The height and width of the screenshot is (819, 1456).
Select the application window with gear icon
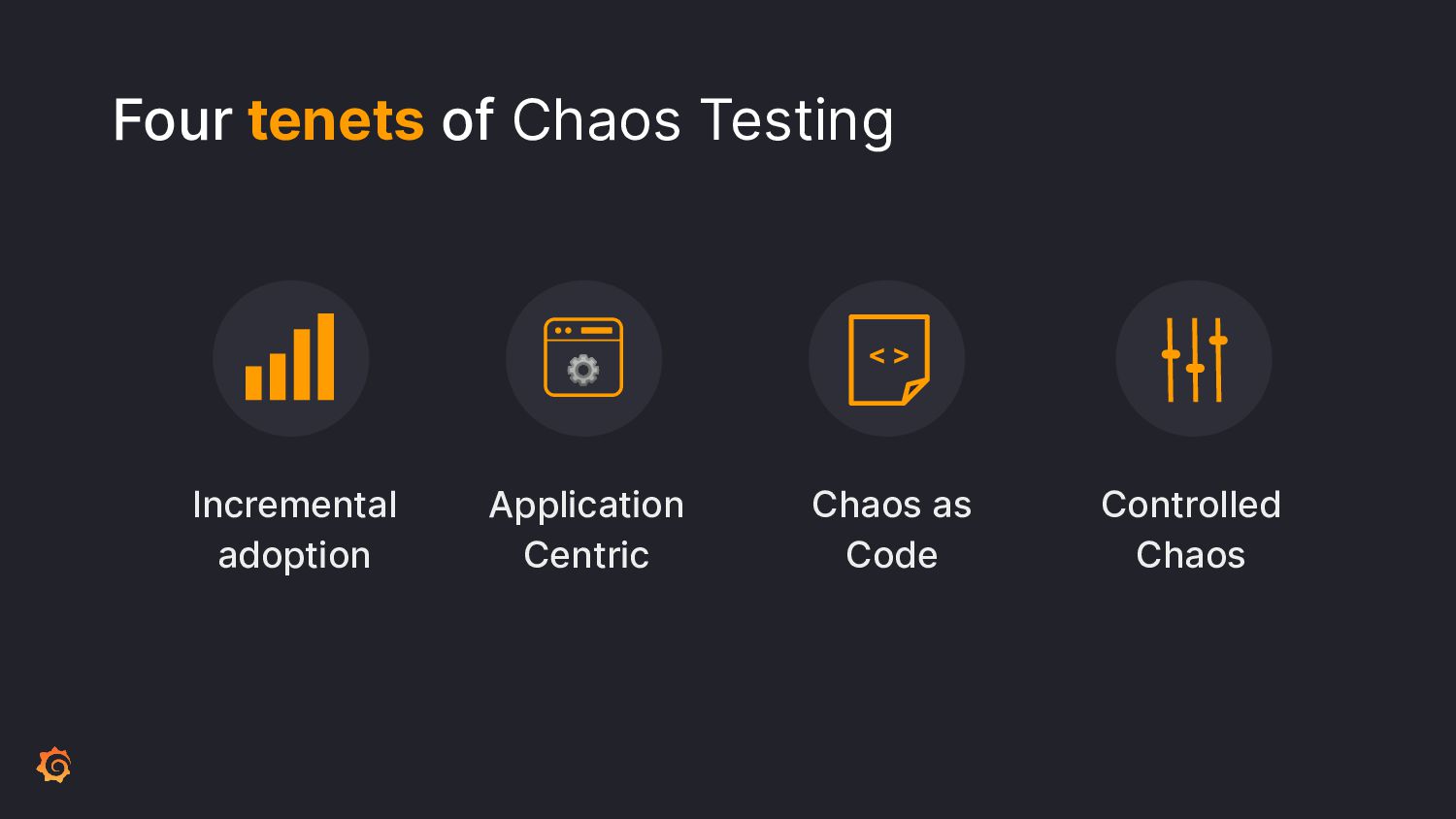(583, 357)
